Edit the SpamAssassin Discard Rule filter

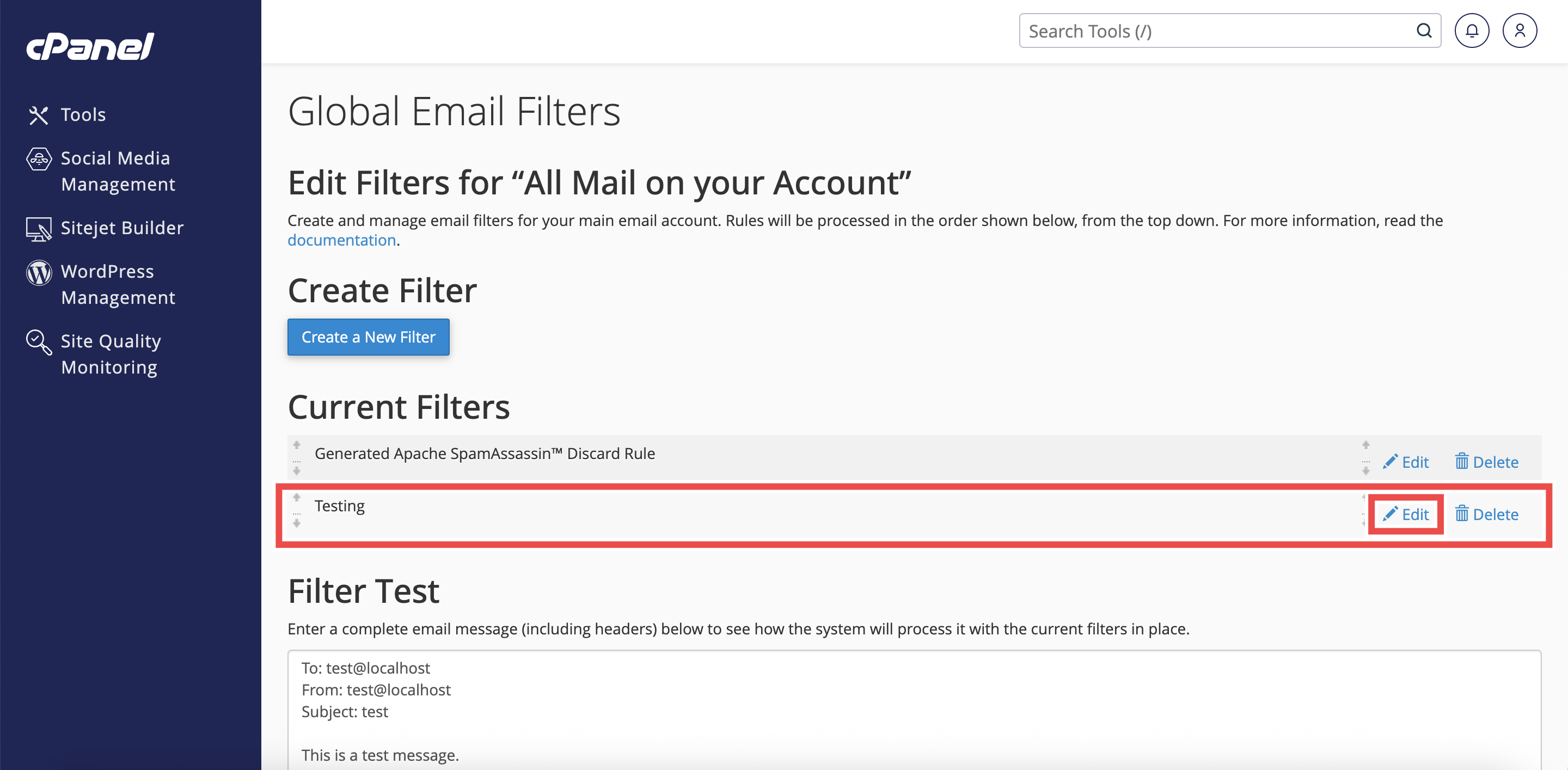point(1405,462)
